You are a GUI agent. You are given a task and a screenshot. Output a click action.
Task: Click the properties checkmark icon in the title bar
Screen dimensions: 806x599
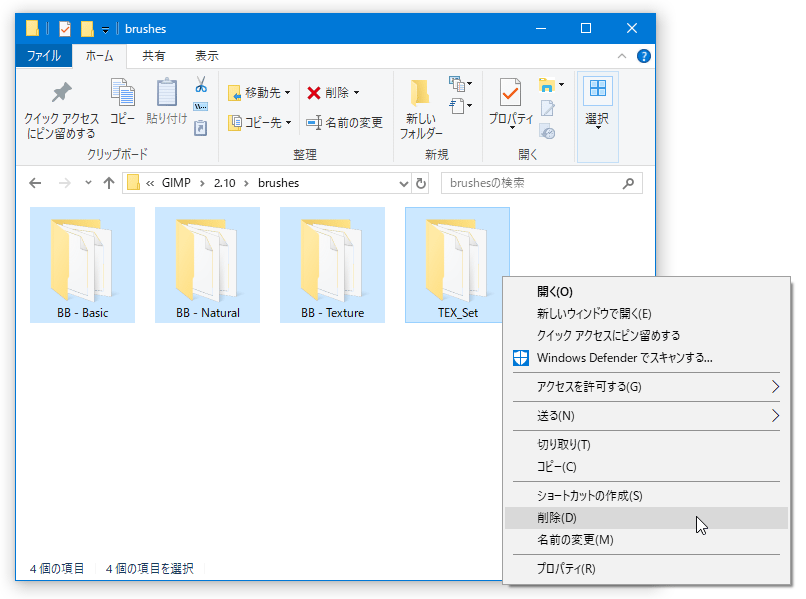point(65,29)
